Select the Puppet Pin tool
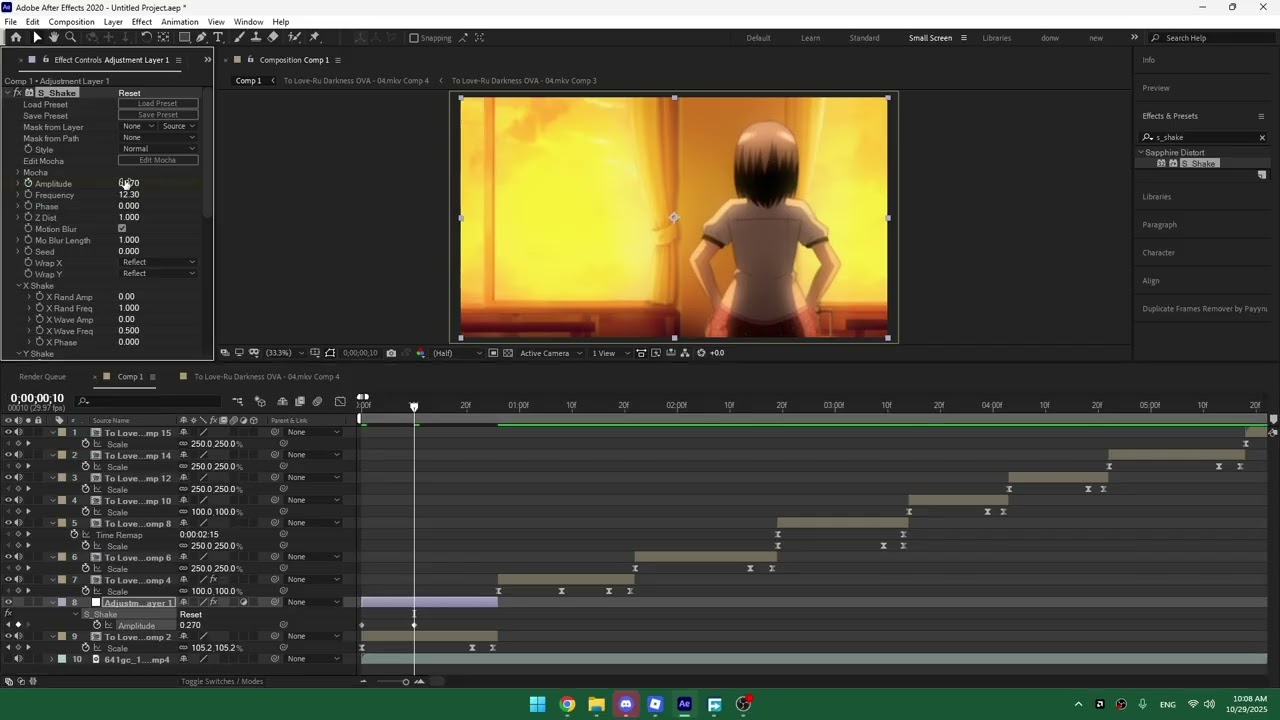 tap(314, 37)
